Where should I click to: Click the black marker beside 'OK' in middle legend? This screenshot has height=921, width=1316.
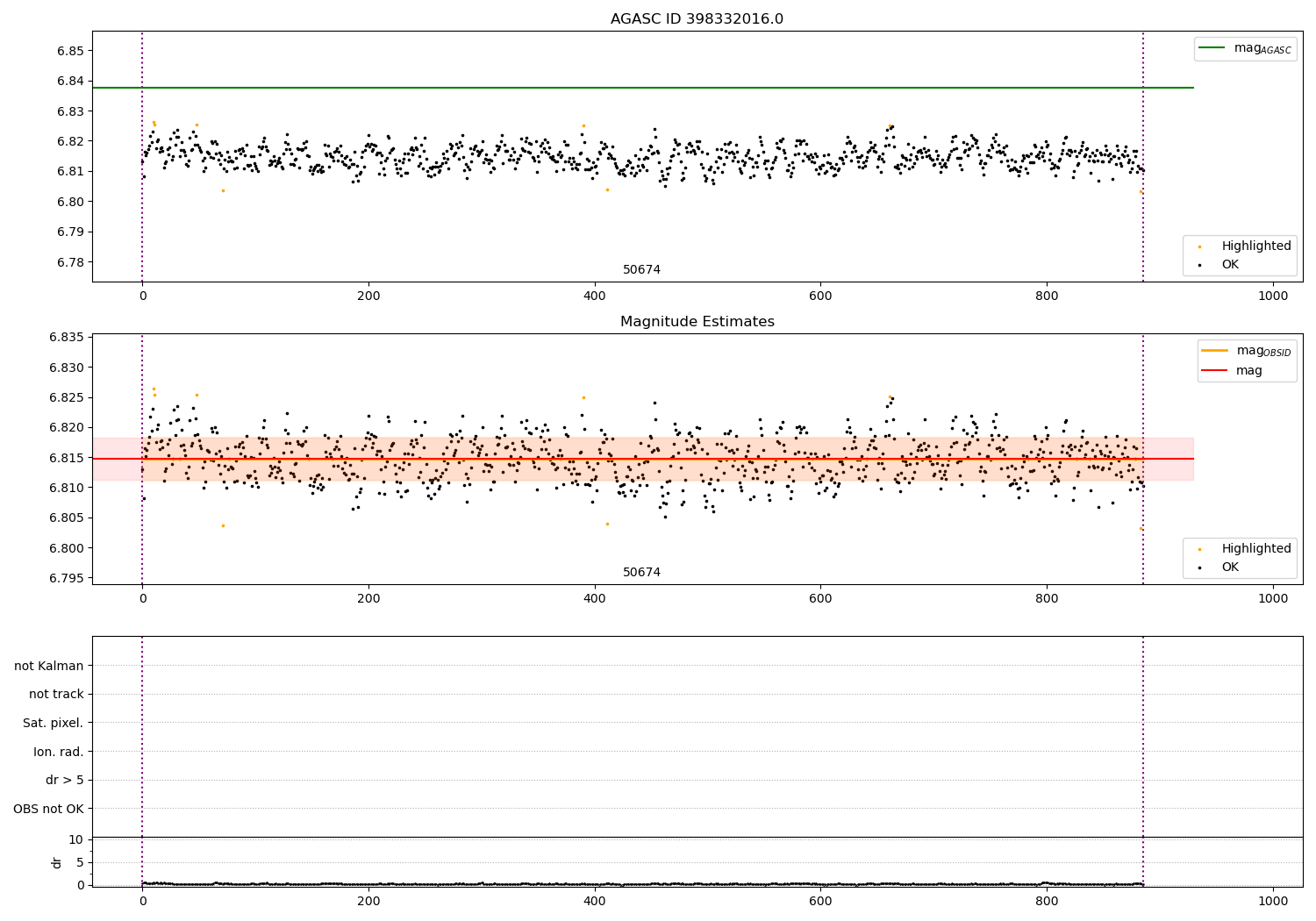tap(1200, 568)
